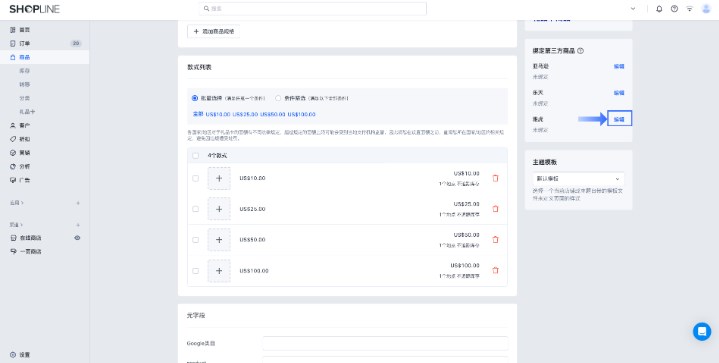Image resolution: width=719 pixels, height=363 pixels.
Task: Open the one-page store icon in sidebar
Action: (x=13, y=252)
